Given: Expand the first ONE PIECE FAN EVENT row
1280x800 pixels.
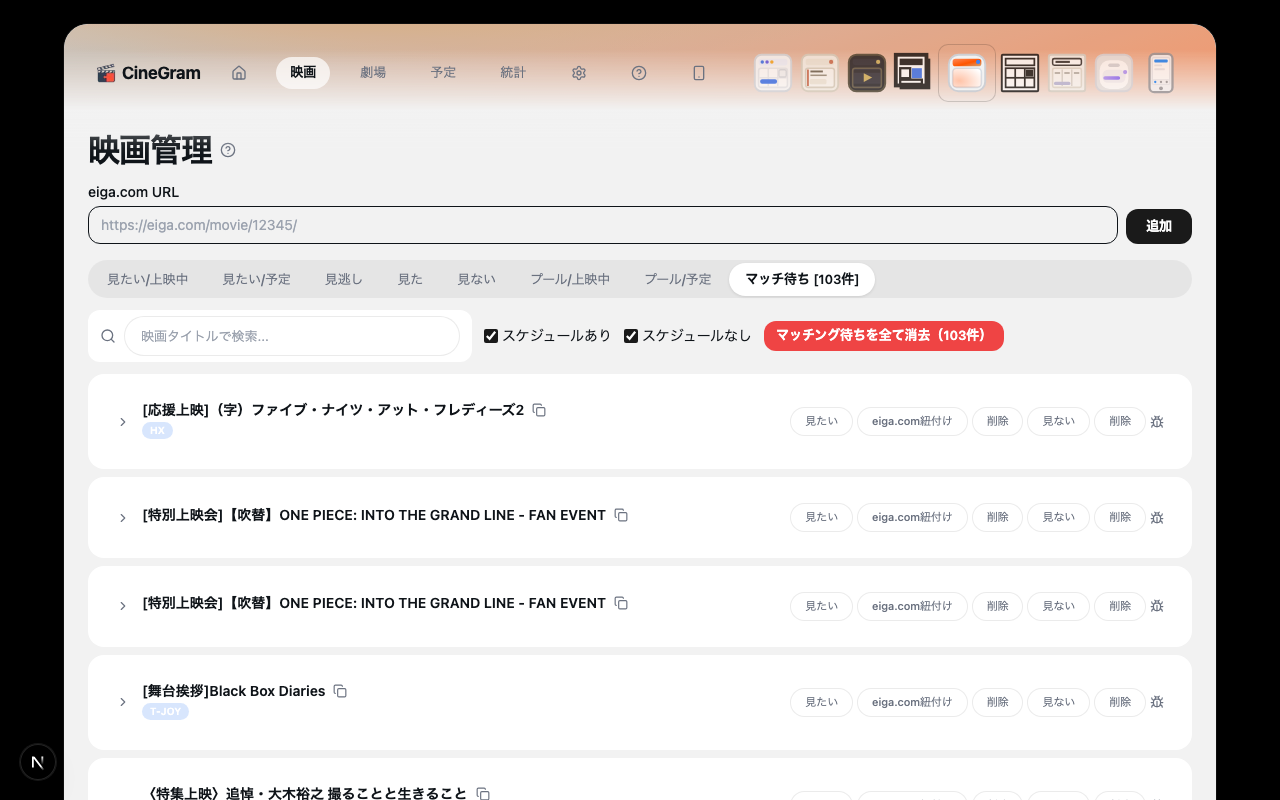Looking at the screenshot, I should pyautogui.click(x=123, y=518).
